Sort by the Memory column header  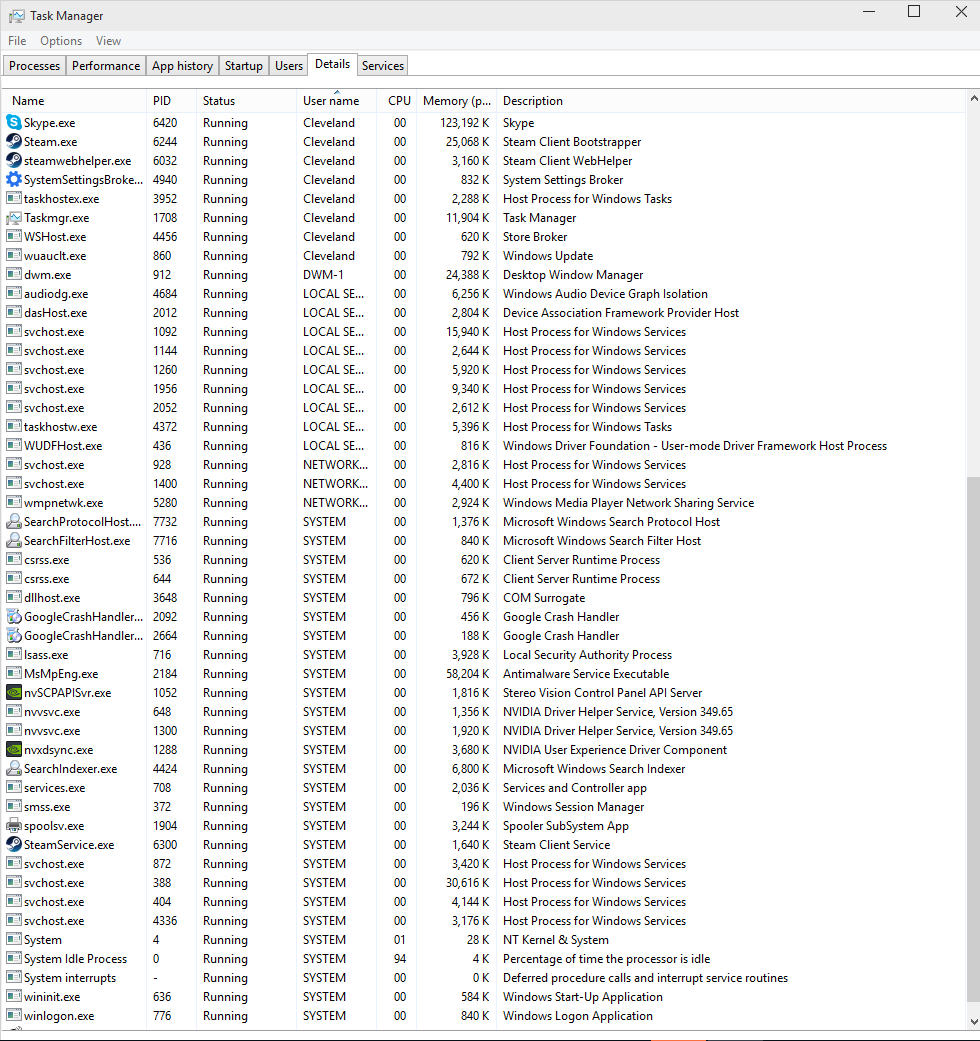pos(457,101)
